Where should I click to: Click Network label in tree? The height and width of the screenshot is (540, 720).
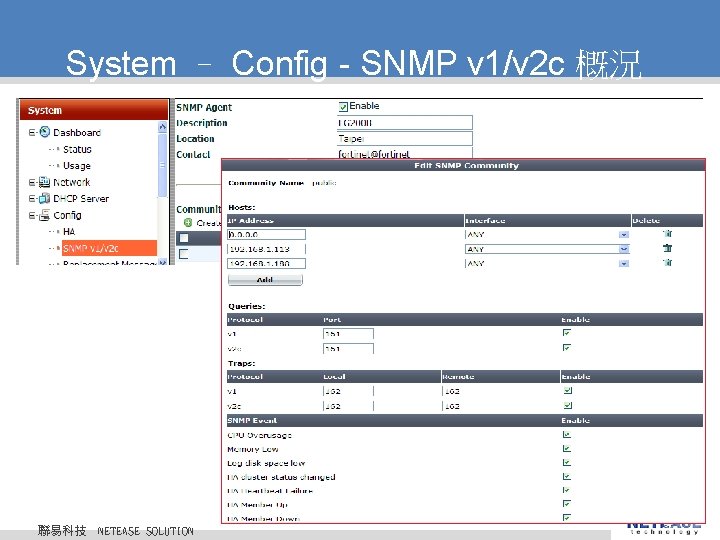point(72,182)
